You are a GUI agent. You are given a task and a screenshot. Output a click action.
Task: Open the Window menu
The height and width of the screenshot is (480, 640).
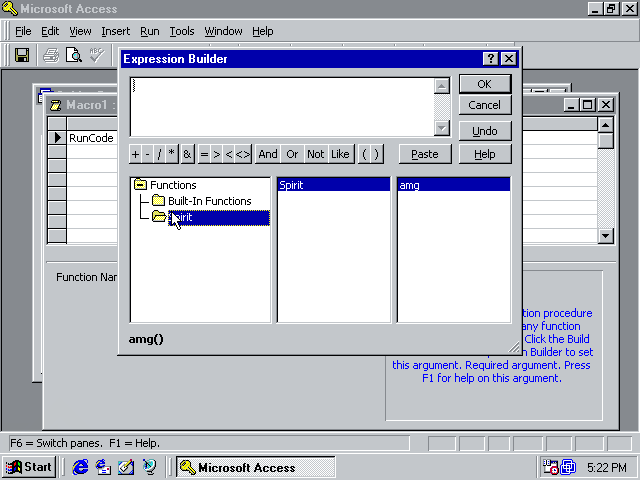point(223,31)
